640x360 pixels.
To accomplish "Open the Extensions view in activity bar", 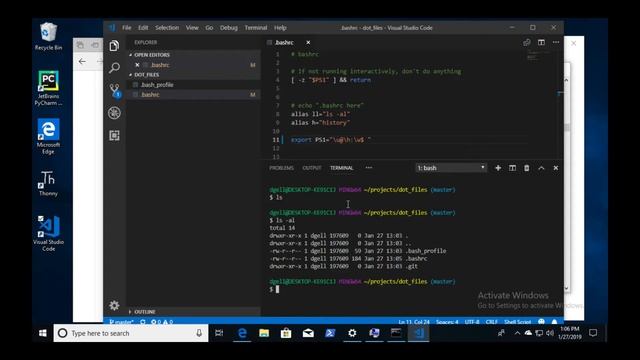I will [114, 136].
